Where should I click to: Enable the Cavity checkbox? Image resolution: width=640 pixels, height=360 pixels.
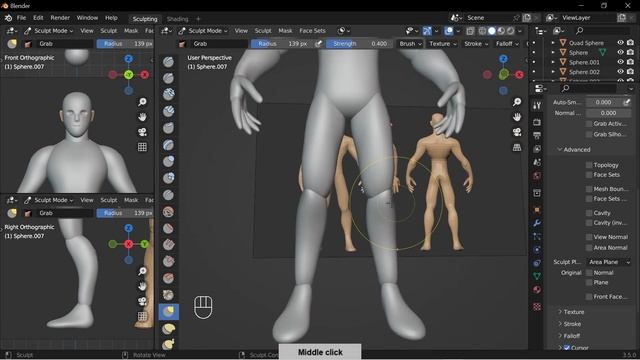pos(589,213)
